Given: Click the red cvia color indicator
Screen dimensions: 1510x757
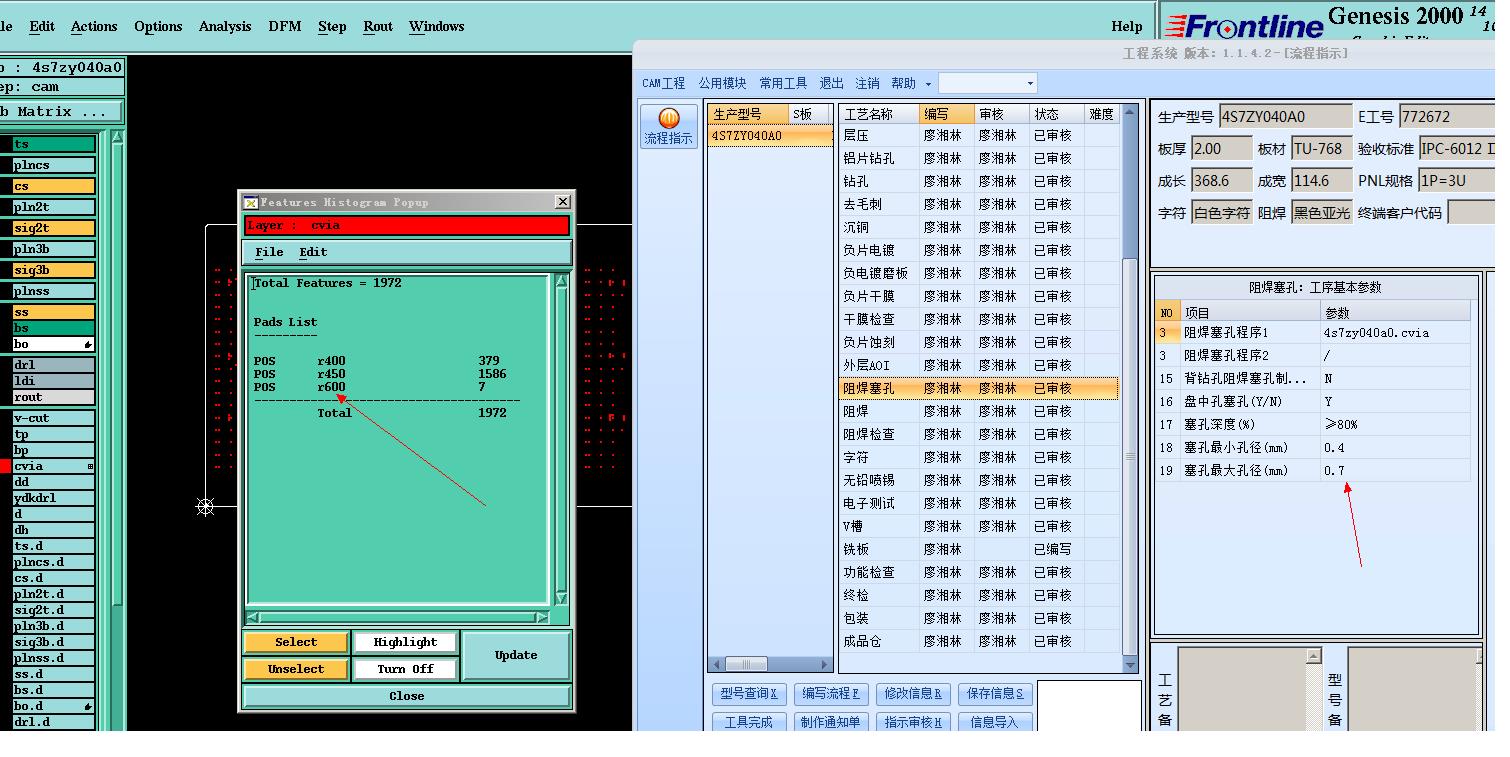Looking at the screenshot, I should tap(5, 466).
